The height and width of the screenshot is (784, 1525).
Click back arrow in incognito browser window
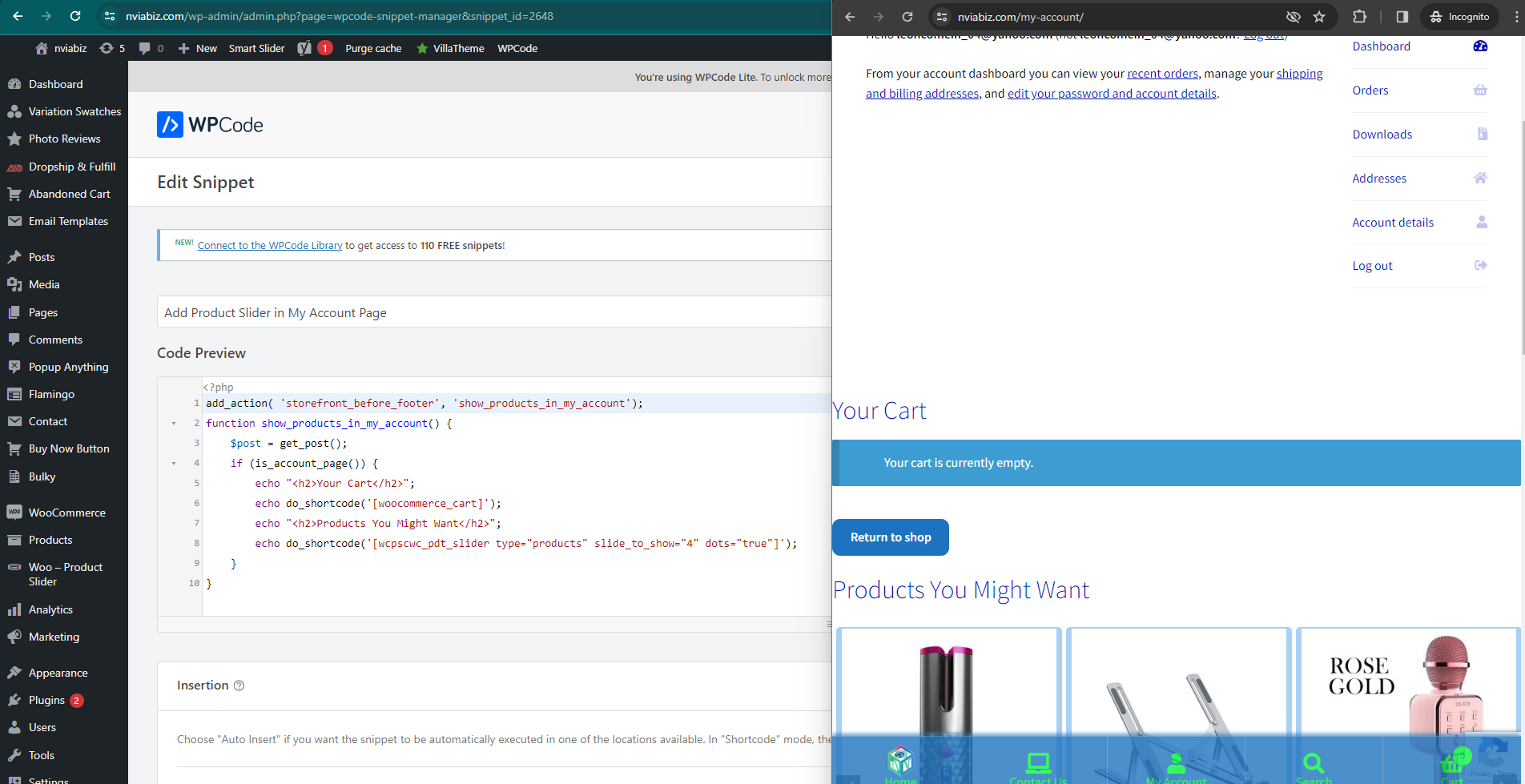(x=850, y=17)
